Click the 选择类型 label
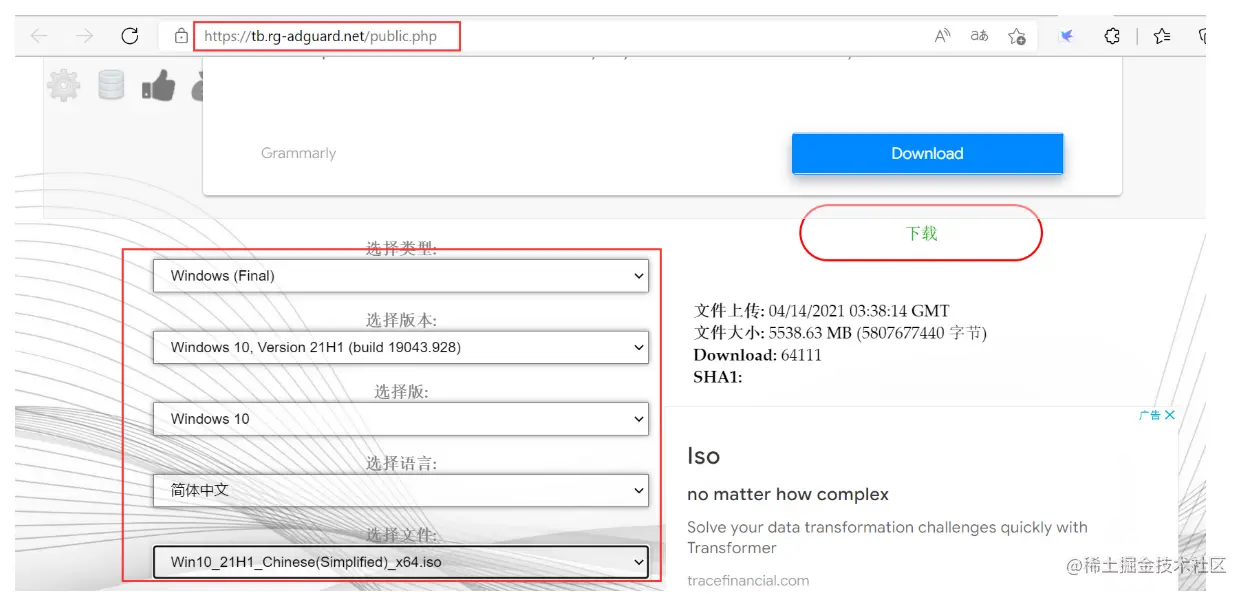This screenshot has height=594, width=1245. tap(401, 249)
